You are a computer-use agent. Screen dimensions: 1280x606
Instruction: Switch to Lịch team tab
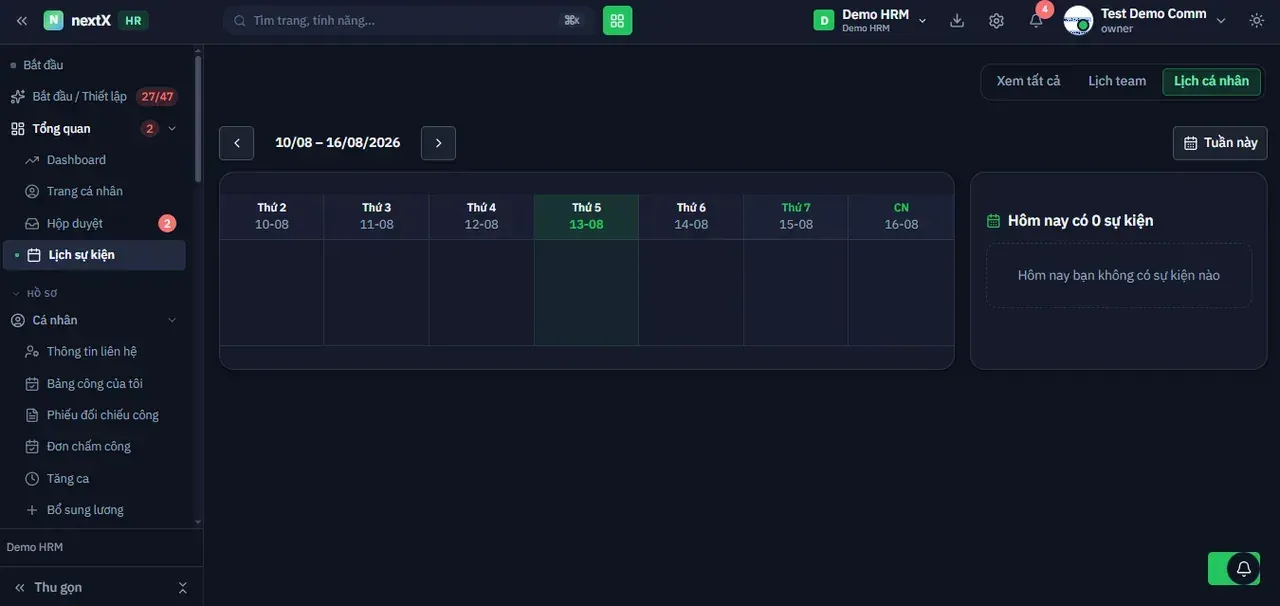[1117, 81]
